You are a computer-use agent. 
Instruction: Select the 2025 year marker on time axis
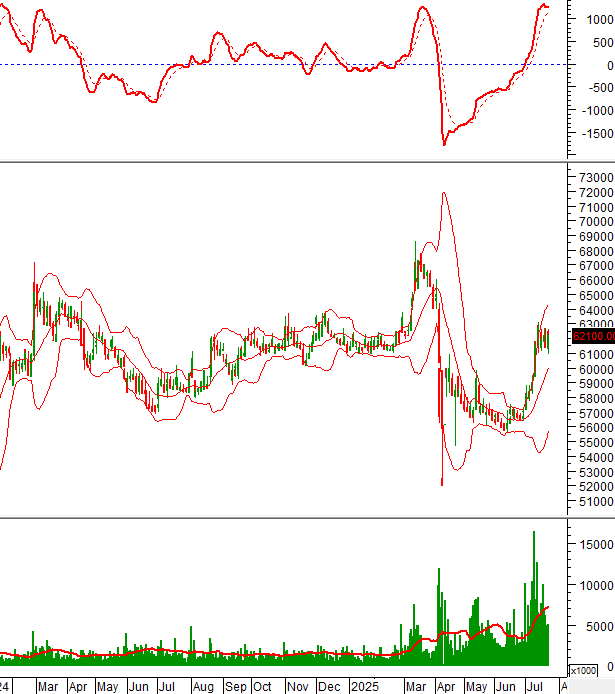pyautogui.click(x=365, y=687)
